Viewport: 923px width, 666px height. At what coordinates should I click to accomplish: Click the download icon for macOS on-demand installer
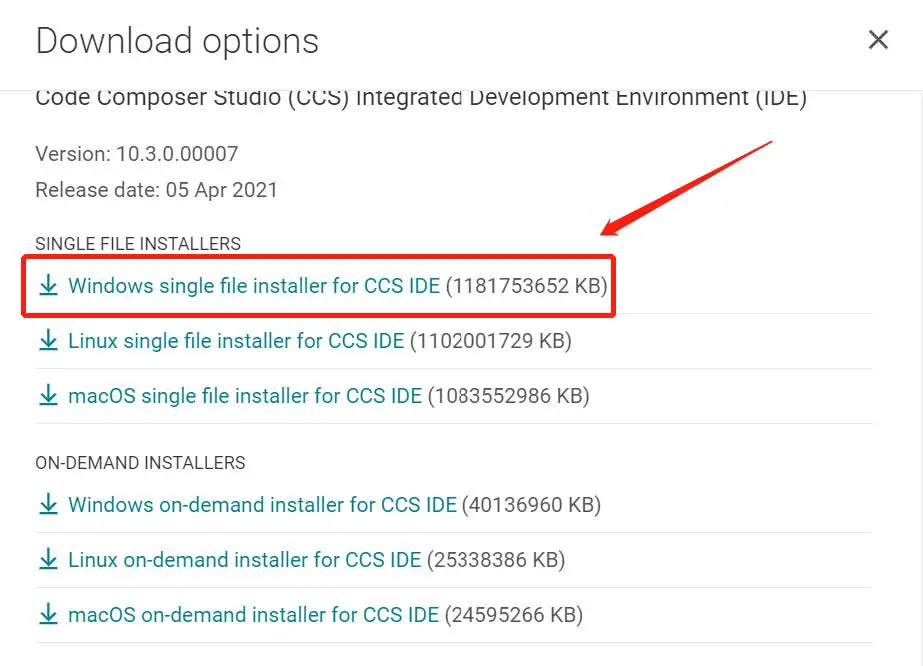pyautogui.click(x=47, y=615)
